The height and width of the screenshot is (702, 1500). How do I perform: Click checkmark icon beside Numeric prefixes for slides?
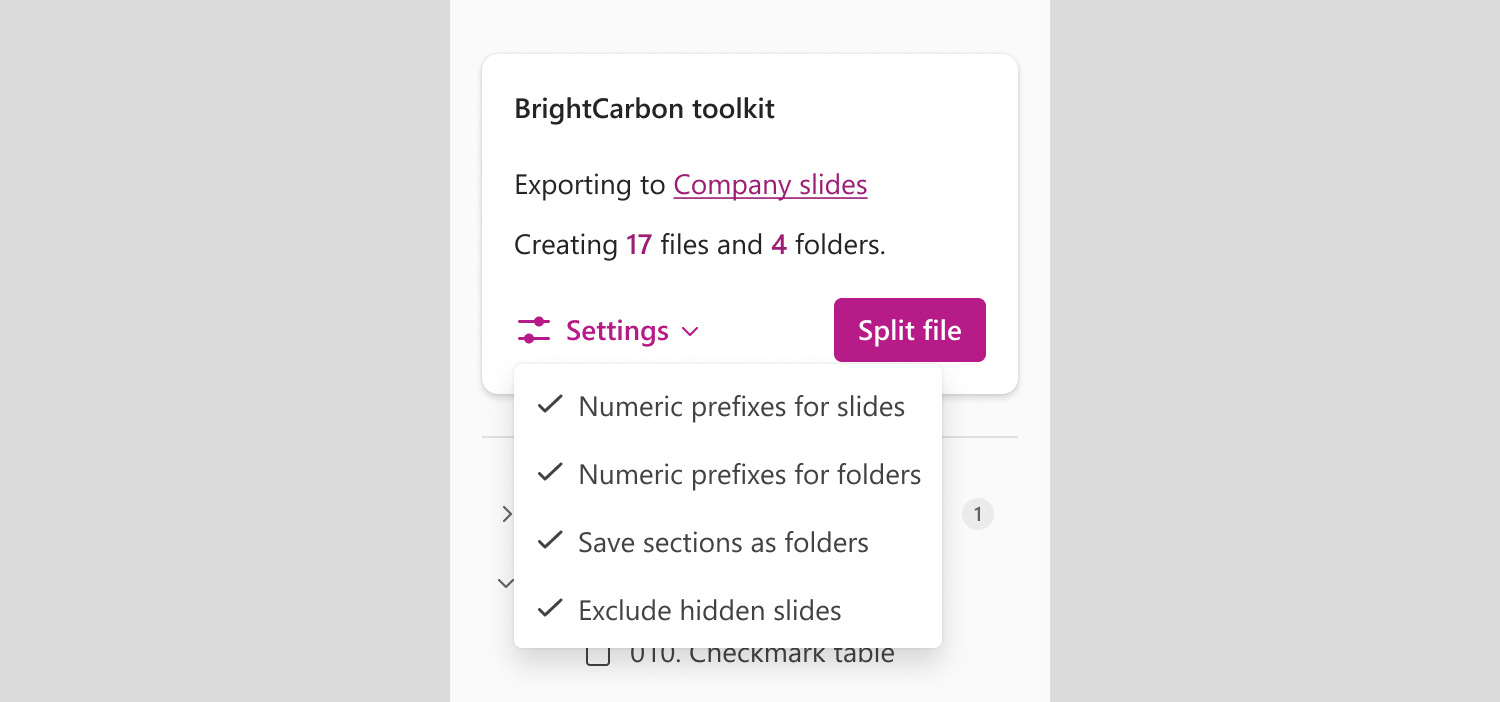pyautogui.click(x=550, y=405)
